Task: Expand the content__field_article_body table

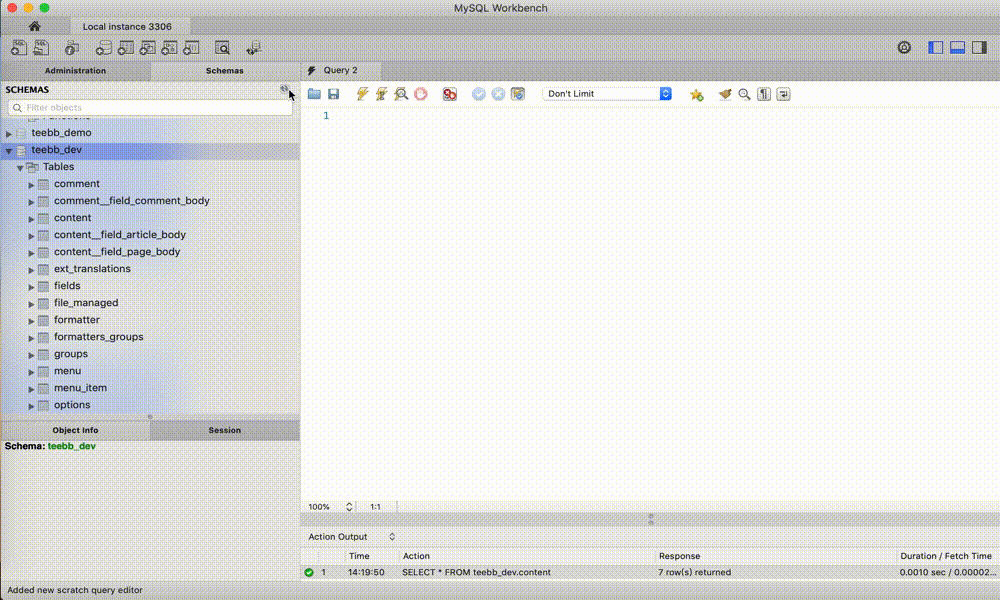Action: point(31,235)
